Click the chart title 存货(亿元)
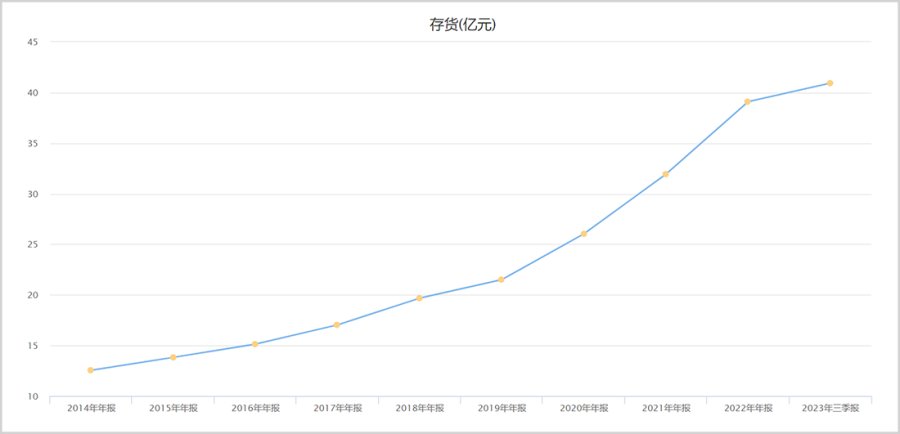The height and width of the screenshot is (434, 900). pos(462,25)
